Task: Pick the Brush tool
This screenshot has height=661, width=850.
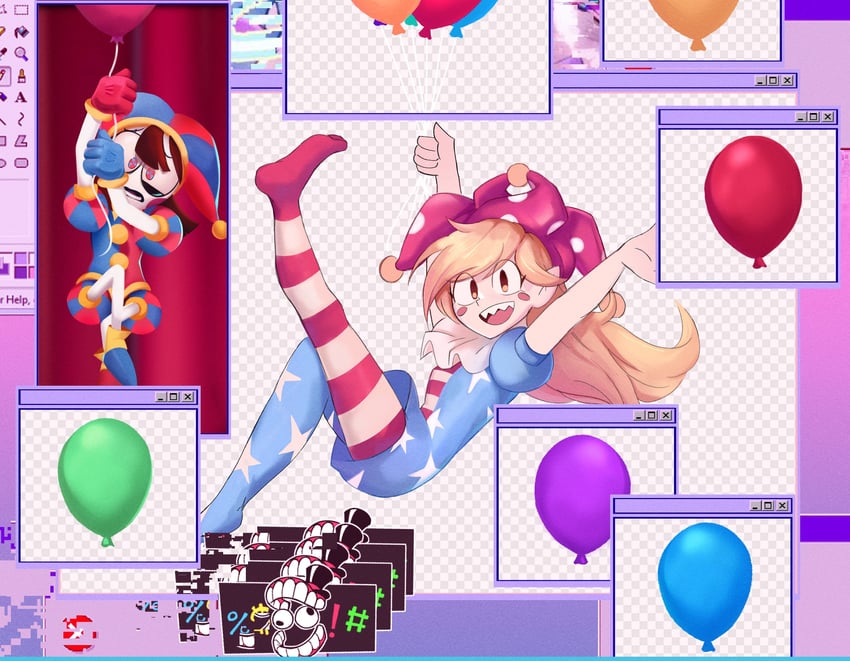Action: 22,75
